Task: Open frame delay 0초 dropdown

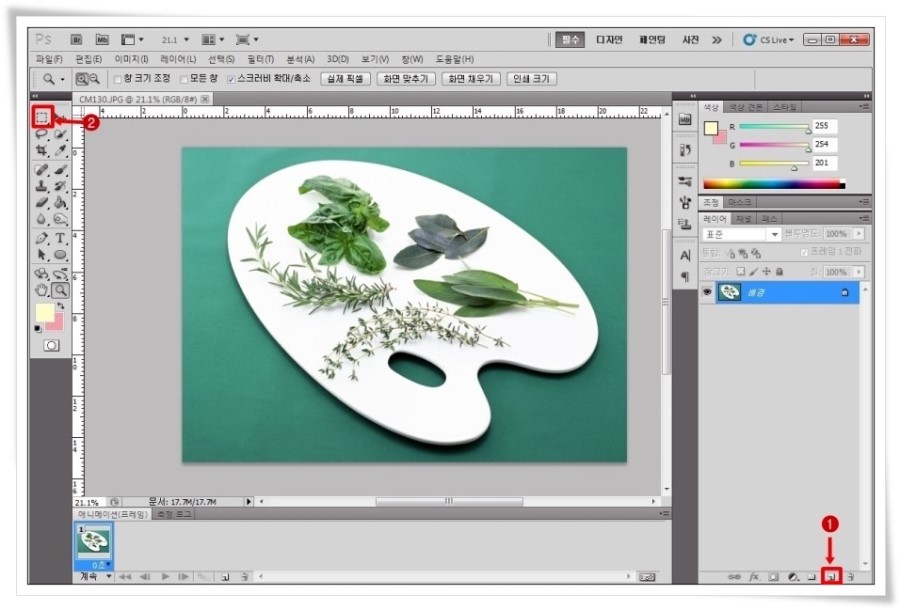Action: pos(101,565)
